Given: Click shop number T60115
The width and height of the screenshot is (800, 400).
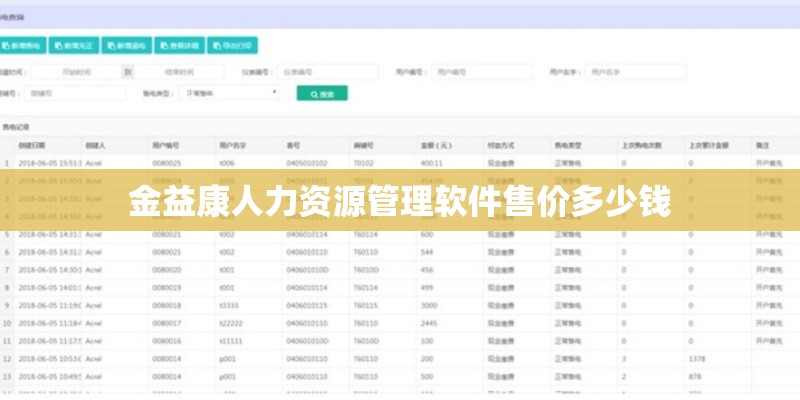Looking at the screenshot, I should pyautogui.click(x=365, y=306).
